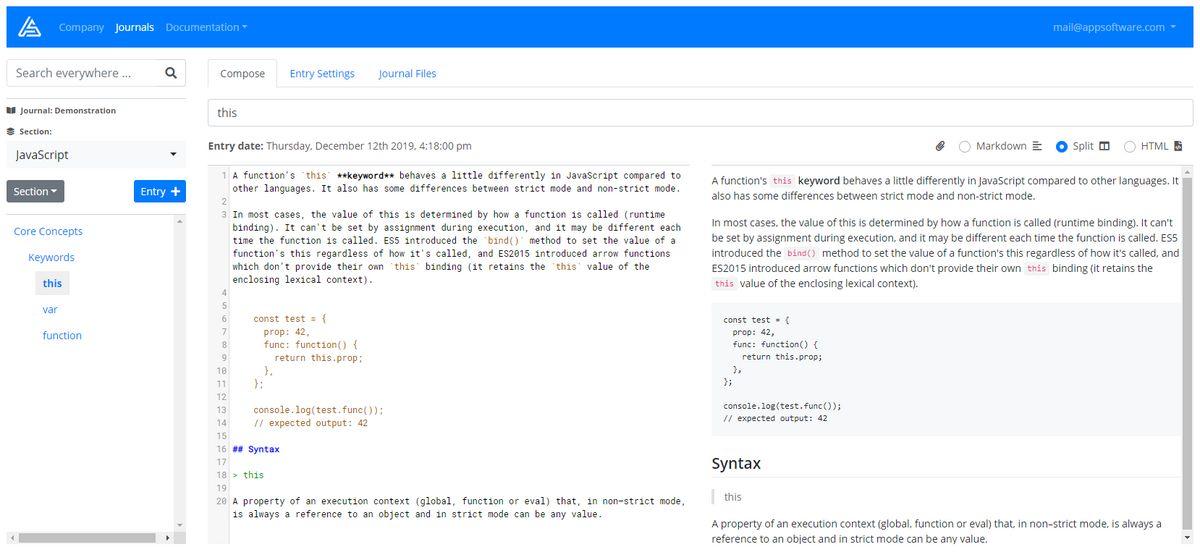Image resolution: width=1200 pixels, height=554 pixels.
Task: Open the Journal Files tab
Action: coord(407,73)
